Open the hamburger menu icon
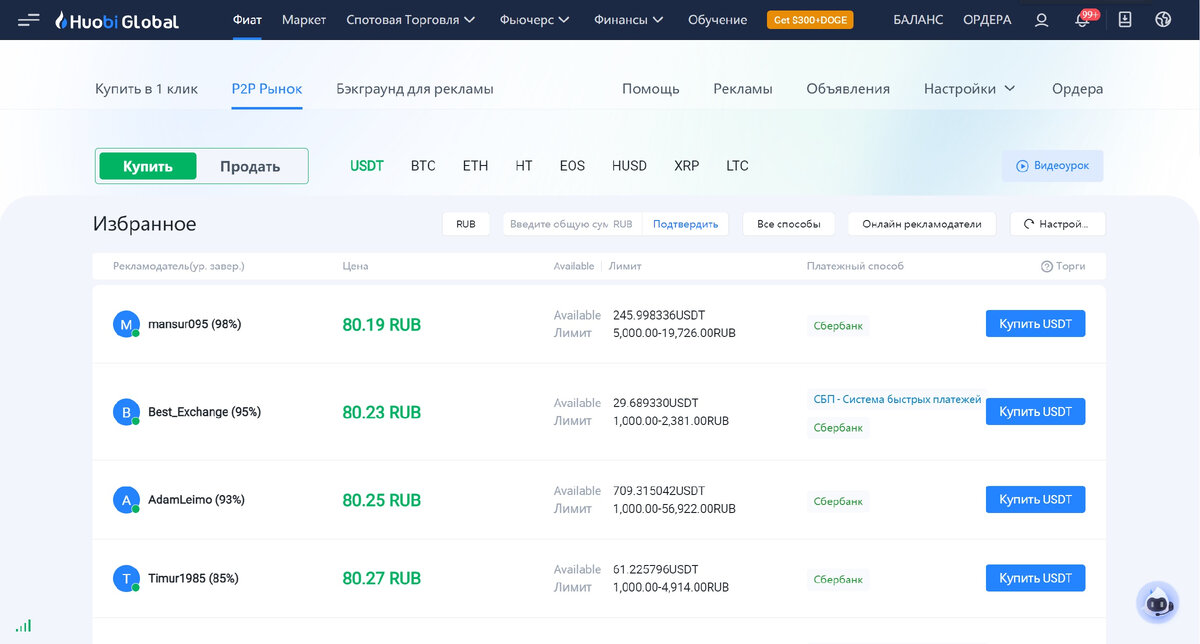1200x644 pixels. [29, 20]
